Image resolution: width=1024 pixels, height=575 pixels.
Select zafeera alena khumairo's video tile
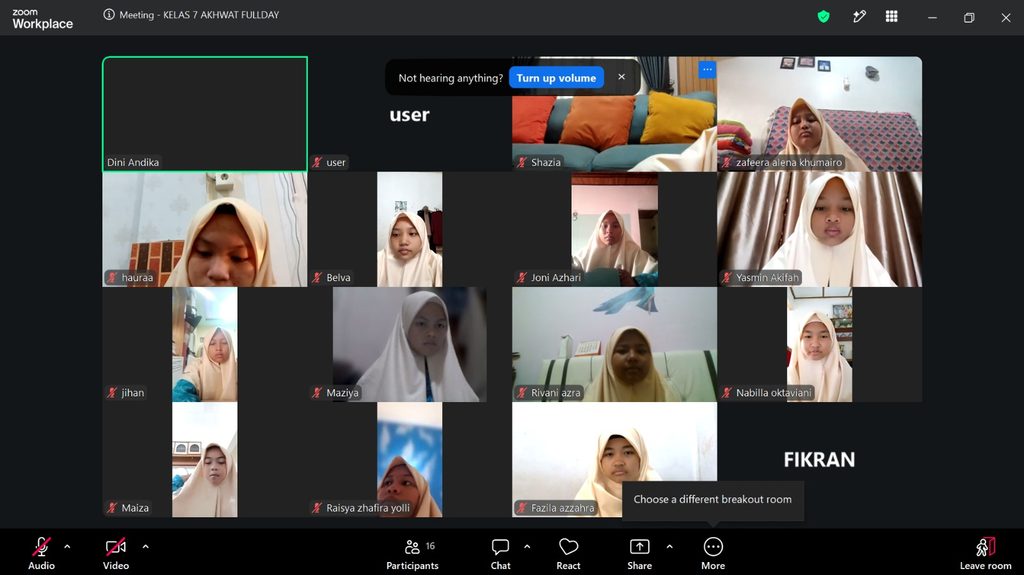(820, 114)
